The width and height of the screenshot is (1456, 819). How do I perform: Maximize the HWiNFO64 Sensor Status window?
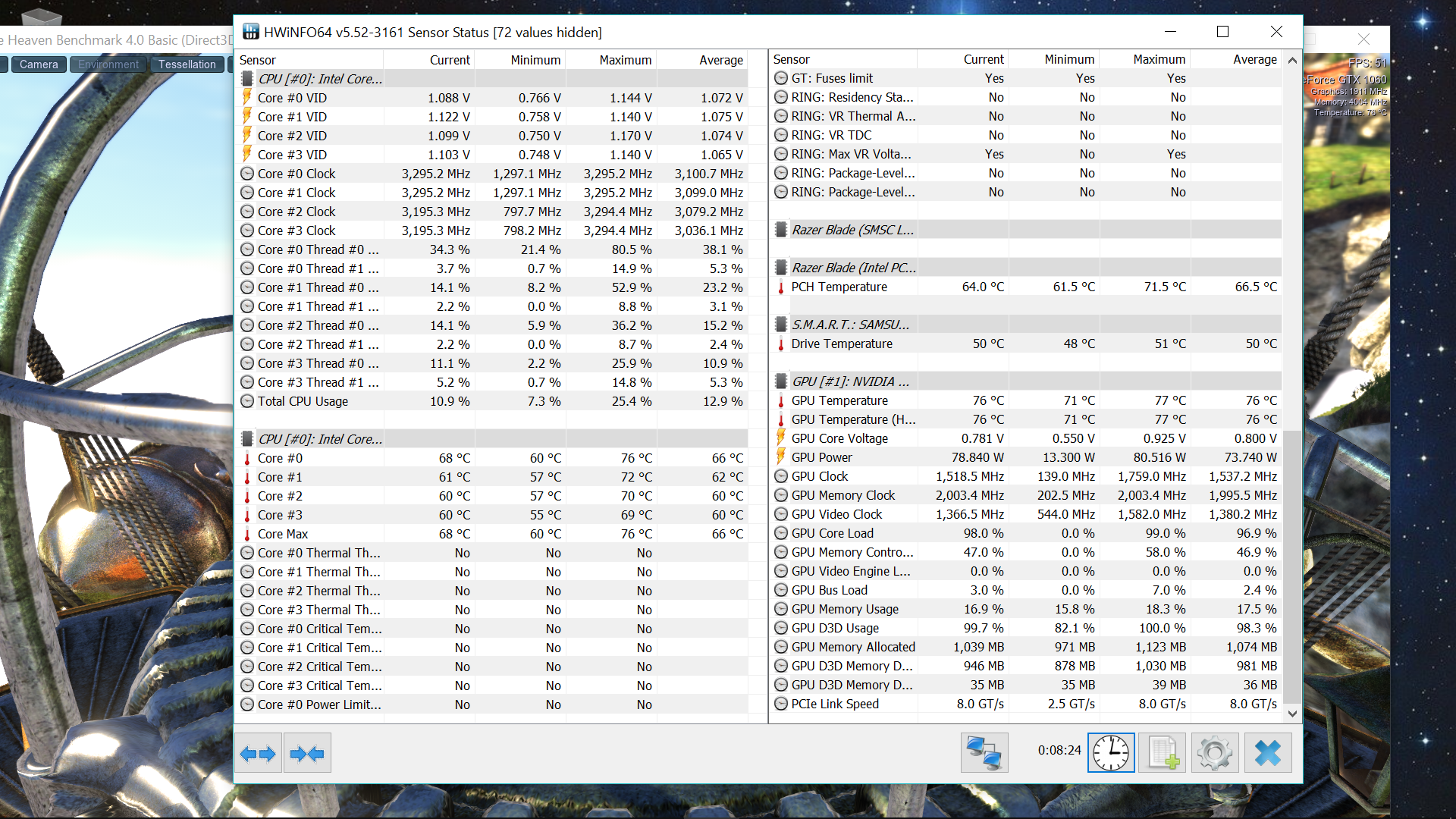coord(1222,32)
